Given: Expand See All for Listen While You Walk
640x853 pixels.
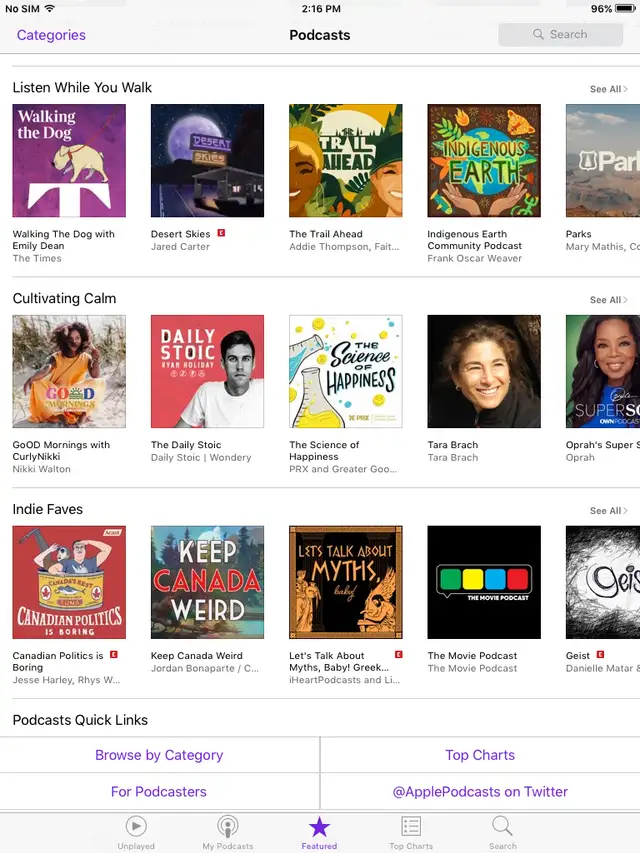Looking at the screenshot, I should coord(608,89).
